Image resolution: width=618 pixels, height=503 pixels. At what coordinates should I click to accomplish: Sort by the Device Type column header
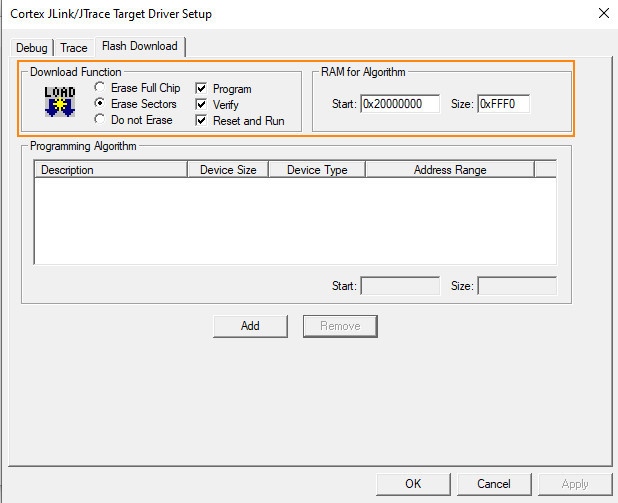pos(317,170)
